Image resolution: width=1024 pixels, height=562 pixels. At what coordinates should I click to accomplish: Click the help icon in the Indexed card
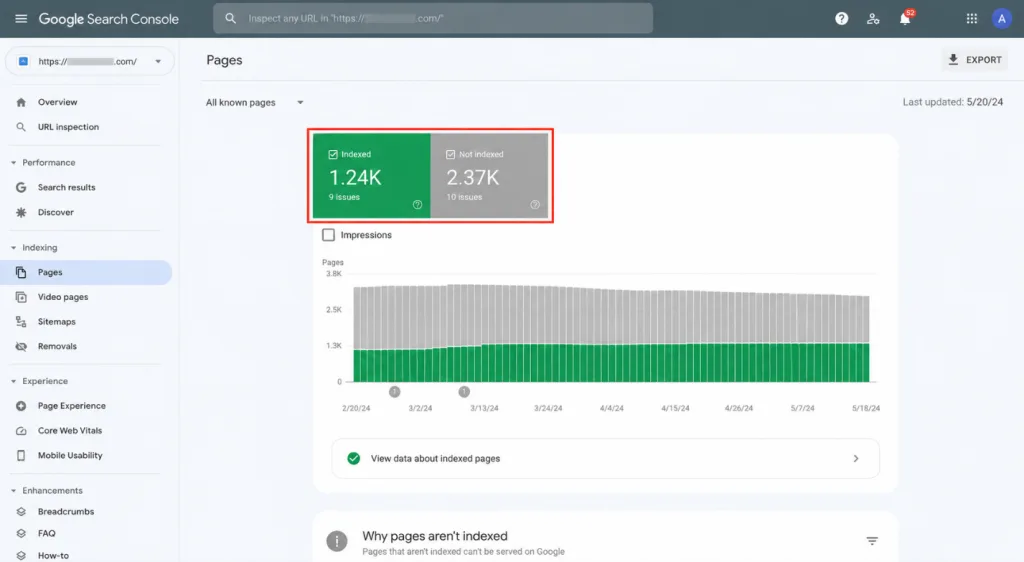coord(417,204)
